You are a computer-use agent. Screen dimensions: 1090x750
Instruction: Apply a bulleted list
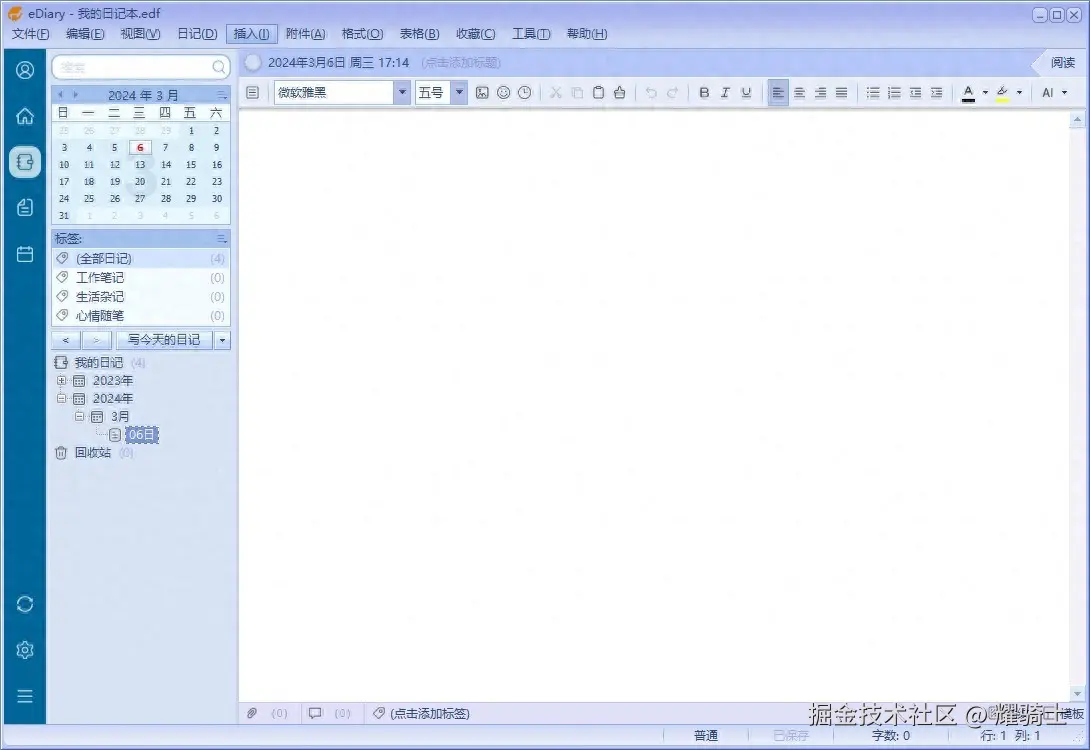tap(873, 92)
